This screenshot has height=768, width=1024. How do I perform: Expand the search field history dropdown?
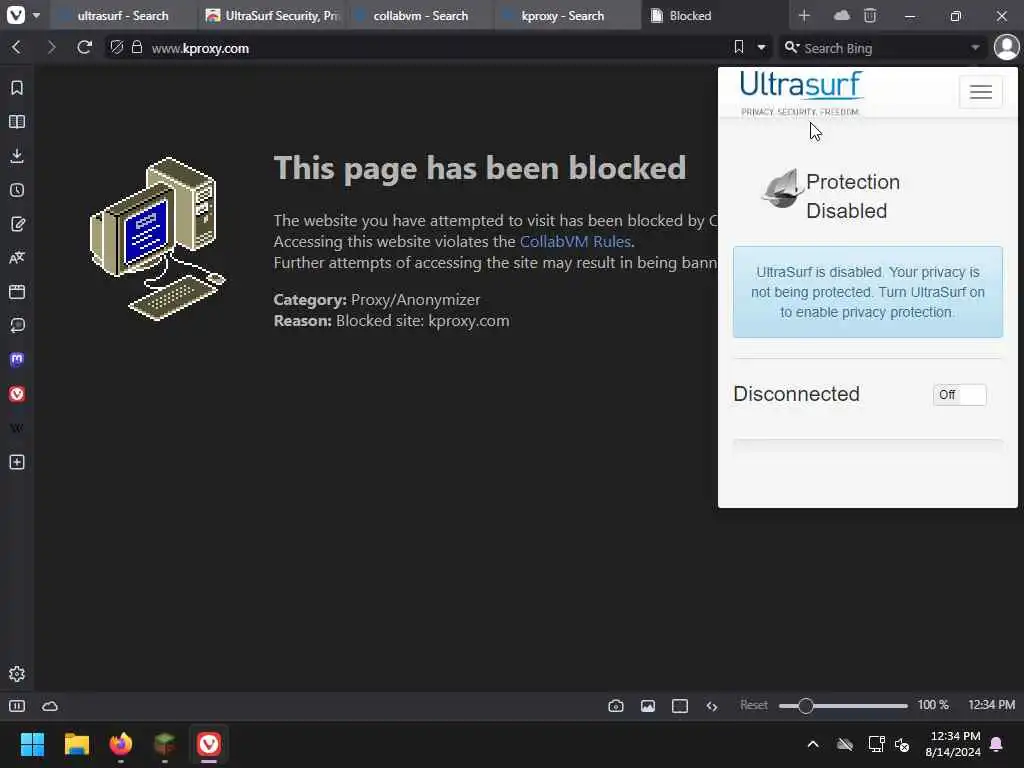[x=975, y=48]
